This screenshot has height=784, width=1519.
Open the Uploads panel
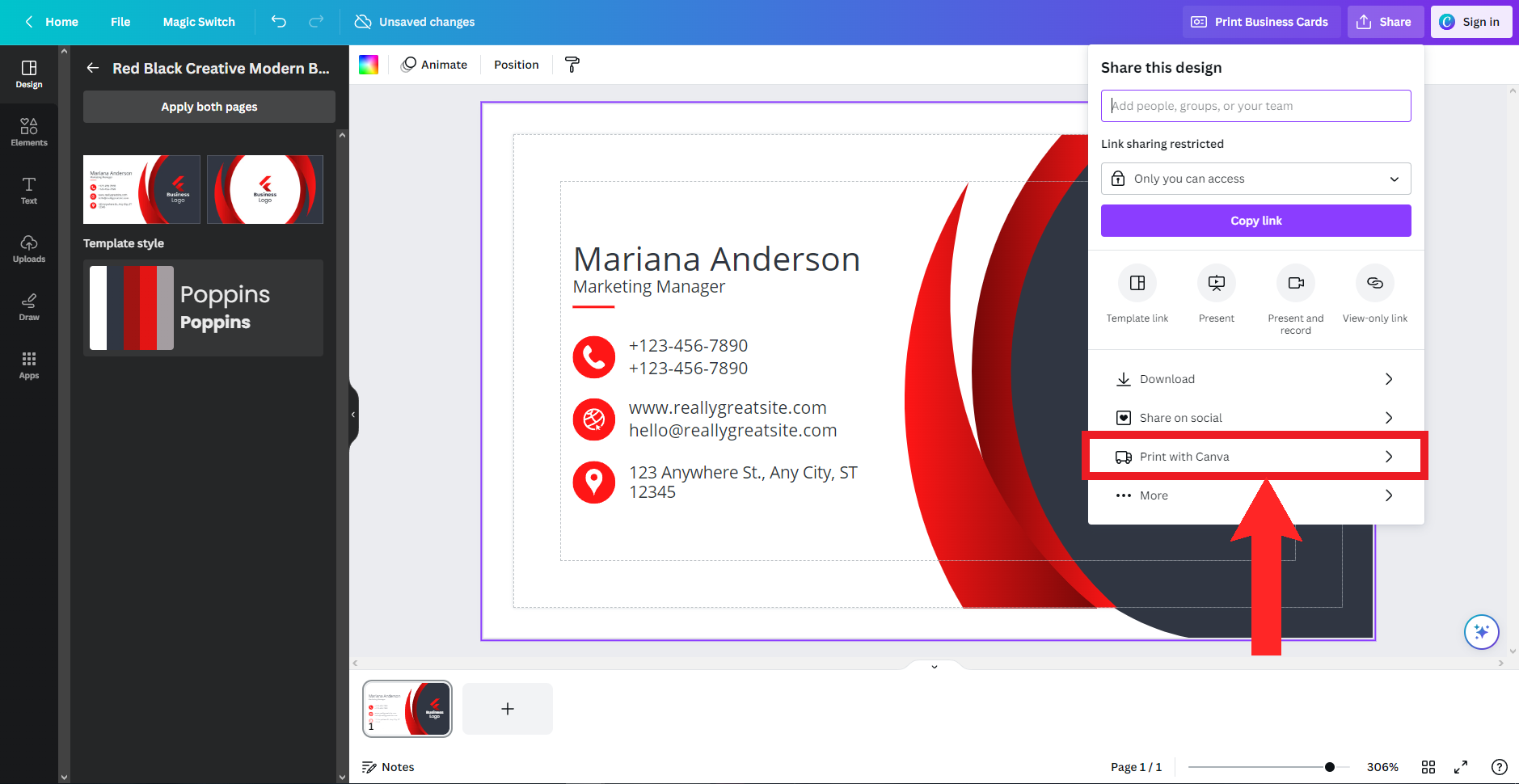[29, 248]
